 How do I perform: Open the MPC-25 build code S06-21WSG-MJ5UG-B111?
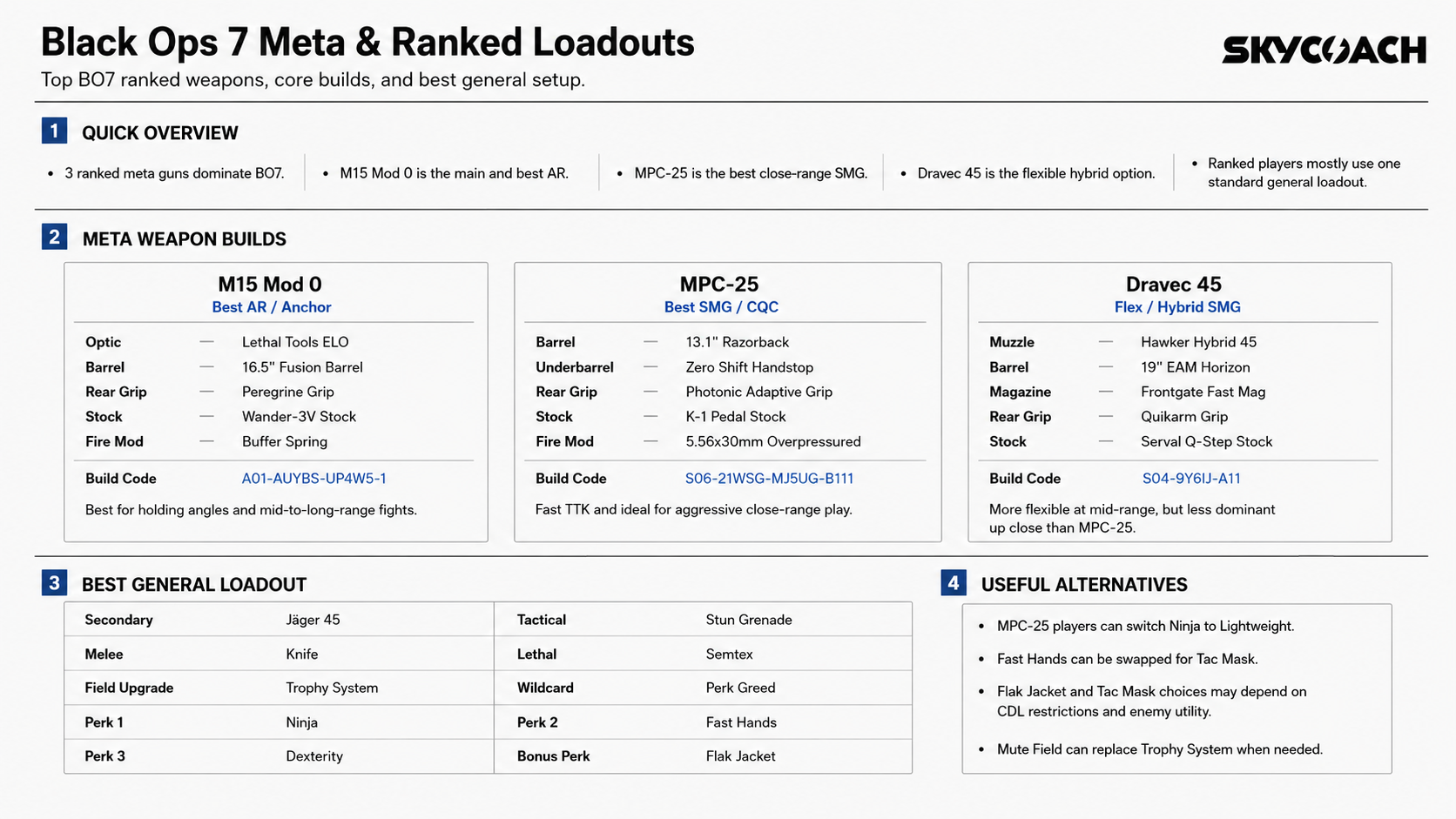click(769, 479)
